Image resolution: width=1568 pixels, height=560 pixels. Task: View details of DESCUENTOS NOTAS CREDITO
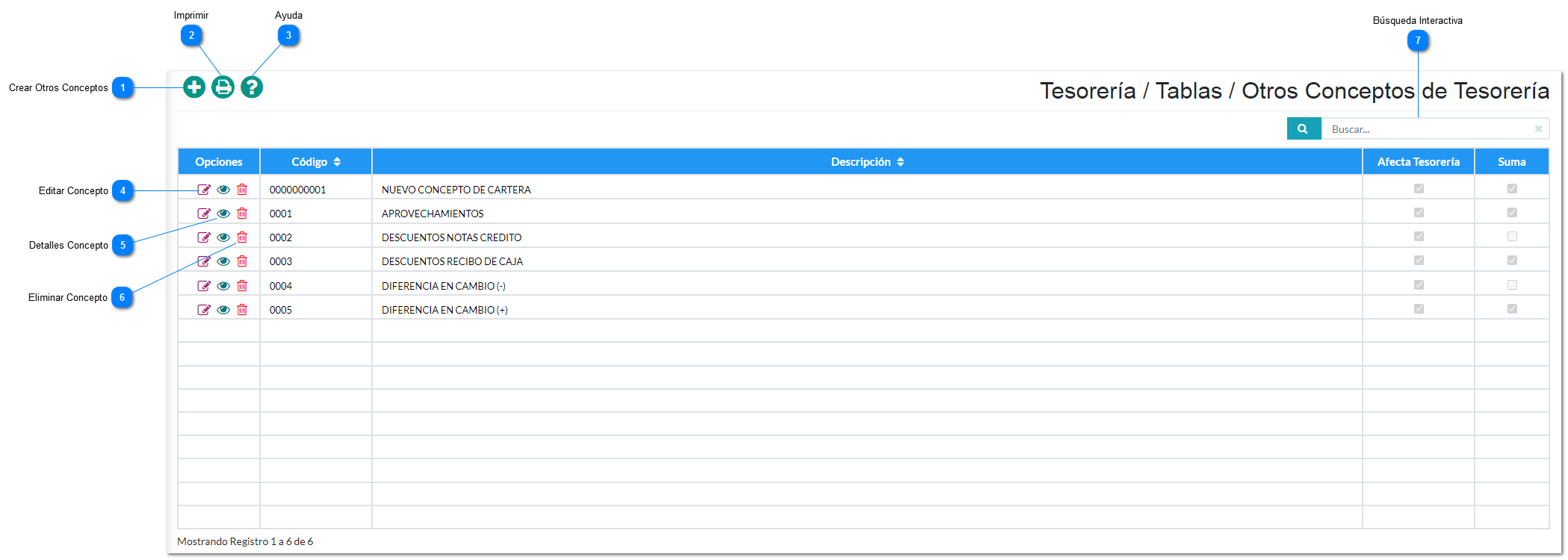click(223, 237)
